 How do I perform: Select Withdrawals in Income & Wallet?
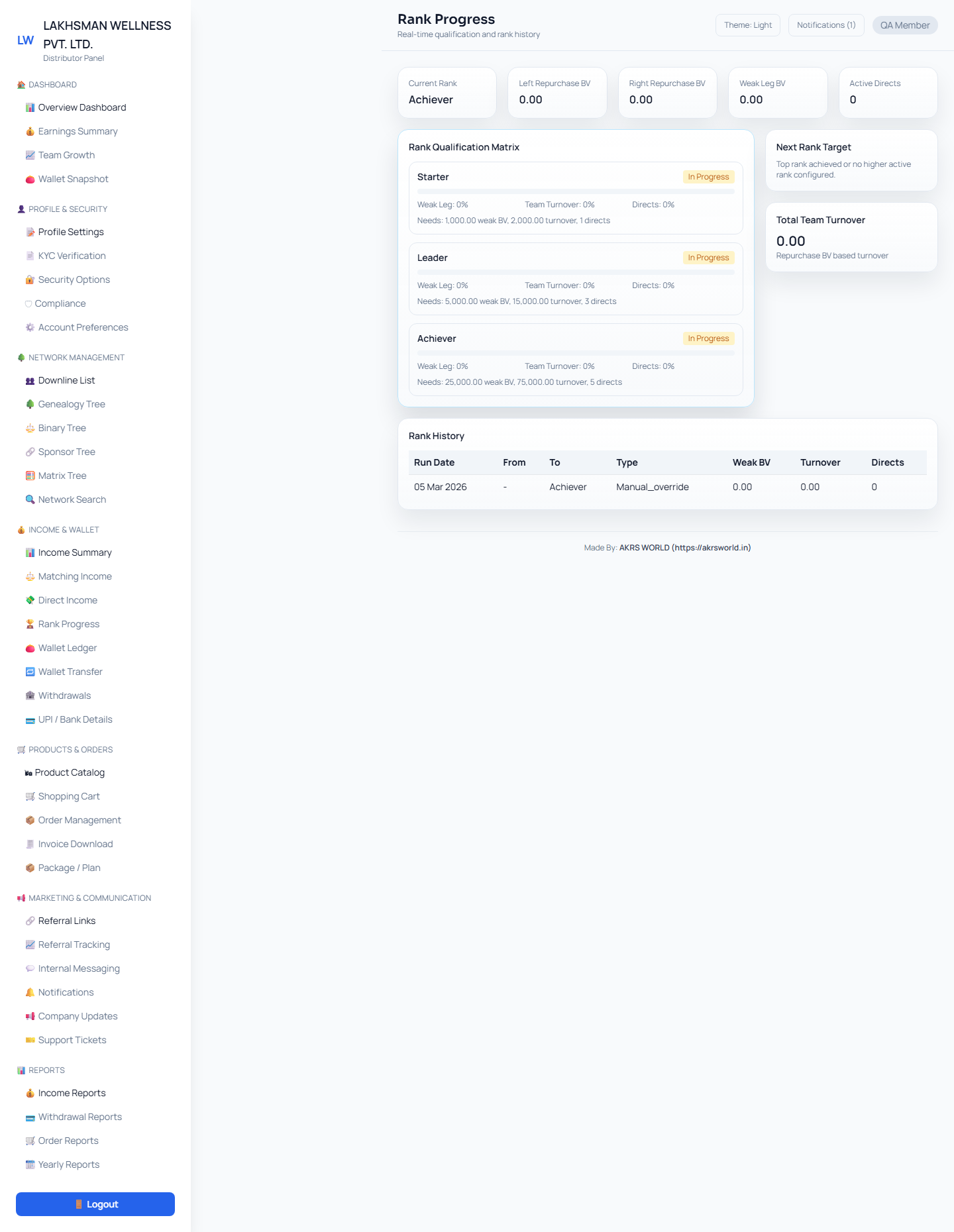[x=64, y=695]
